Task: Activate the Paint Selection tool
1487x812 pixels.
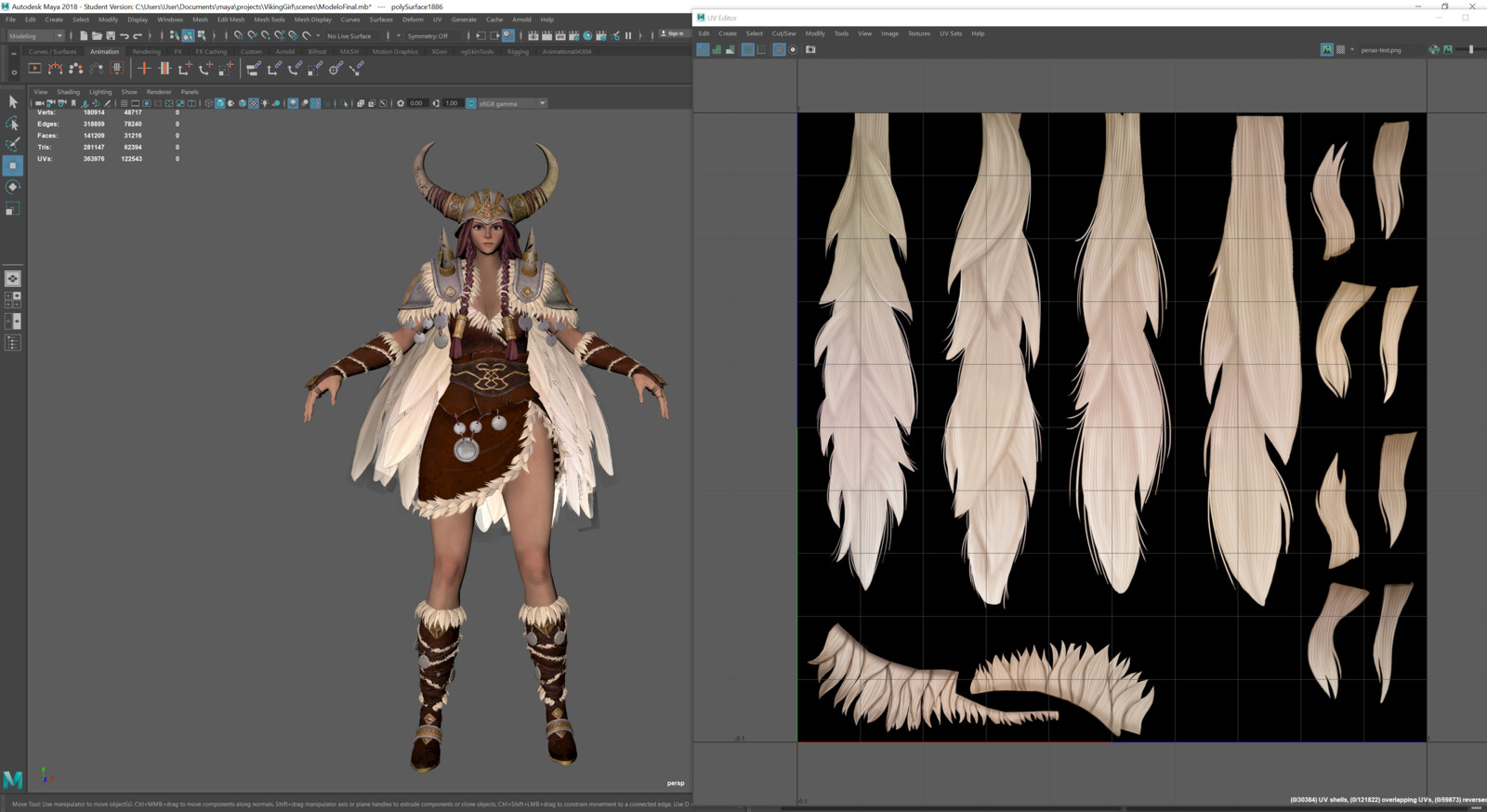Action: pos(13,144)
